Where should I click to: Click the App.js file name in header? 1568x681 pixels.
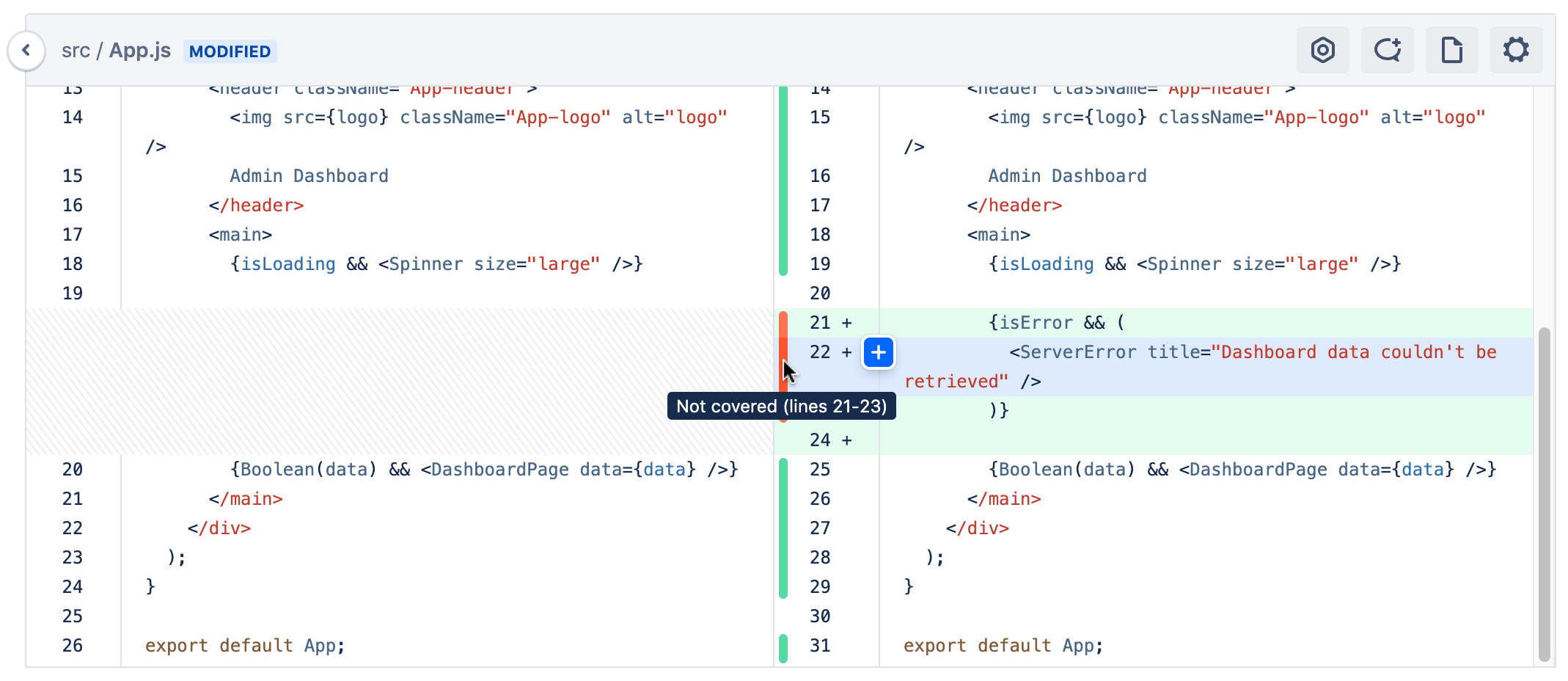tap(140, 51)
